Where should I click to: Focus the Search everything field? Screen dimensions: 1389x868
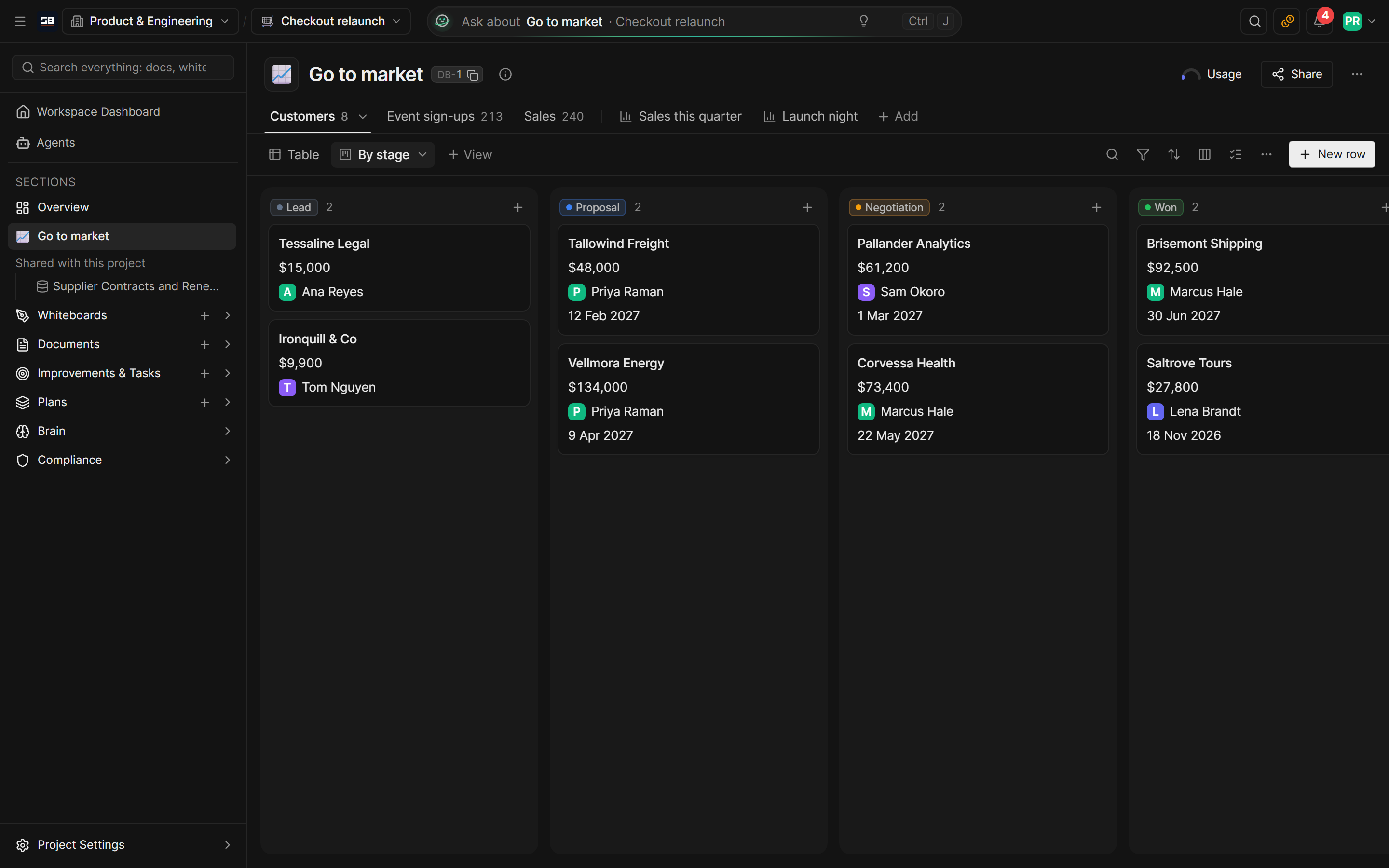[x=123, y=67]
